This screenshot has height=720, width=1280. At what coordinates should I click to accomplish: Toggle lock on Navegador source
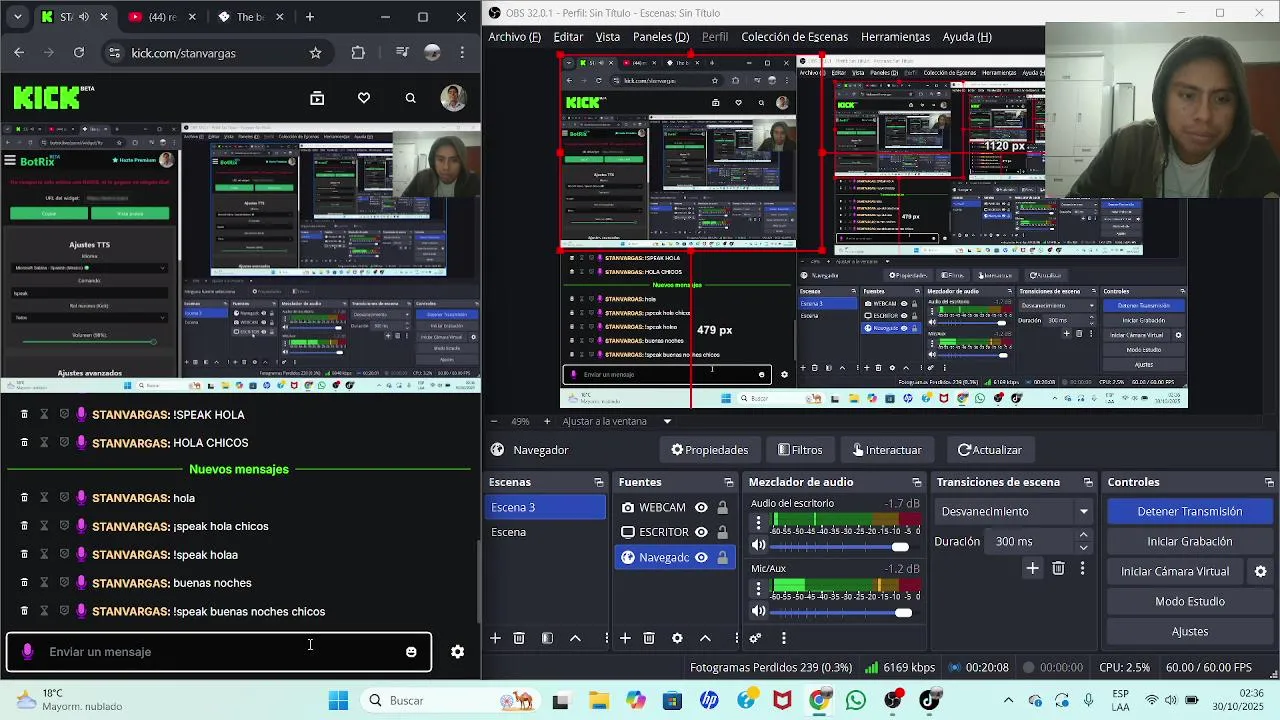722,558
